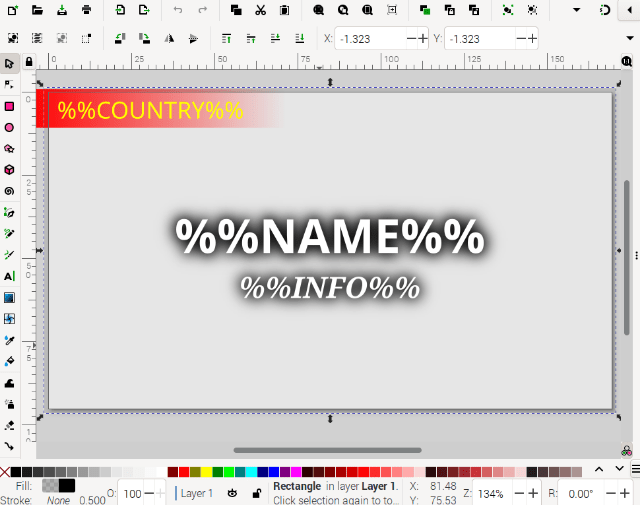Create a new document icon

point(12,10)
